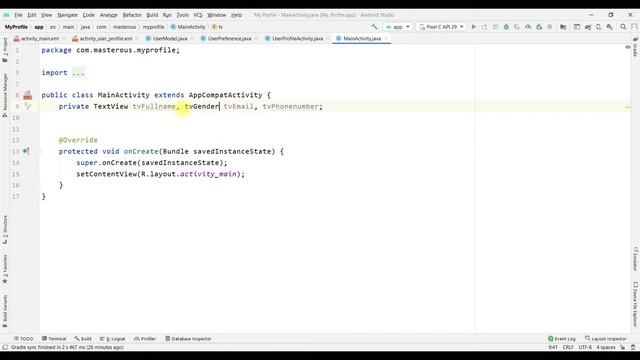Open the Build menu
Viewport: 640px width, 360px height.
click(x=152, y=15)
